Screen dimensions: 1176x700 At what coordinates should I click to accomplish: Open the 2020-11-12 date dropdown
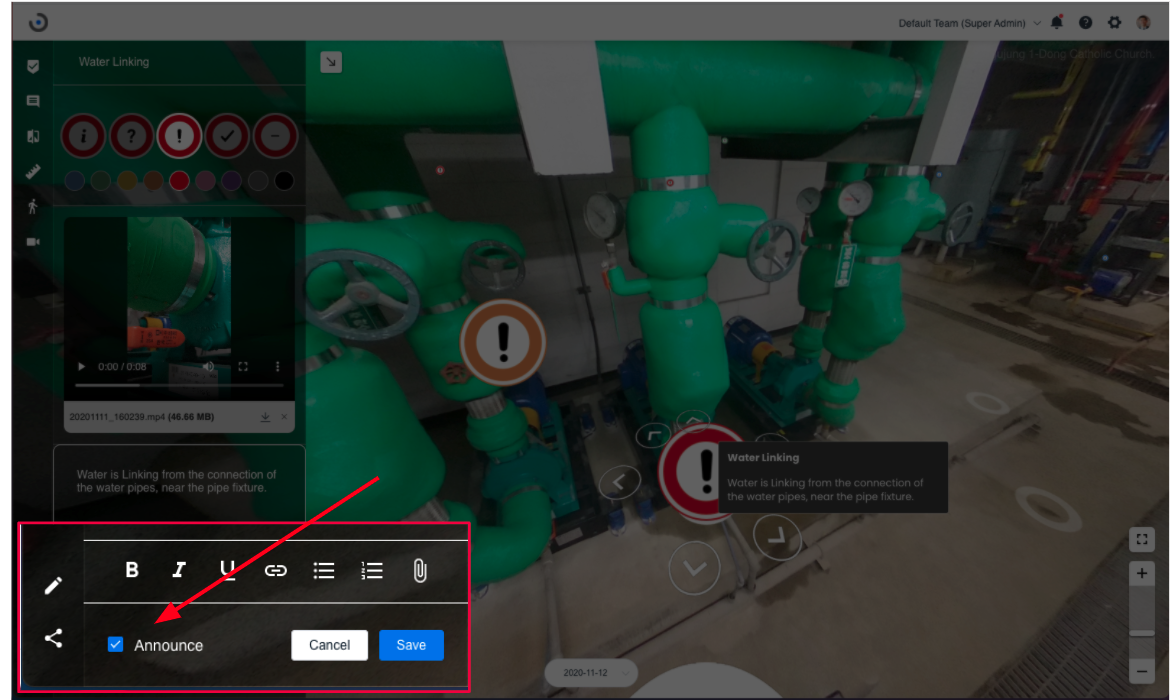pos(591,673)
